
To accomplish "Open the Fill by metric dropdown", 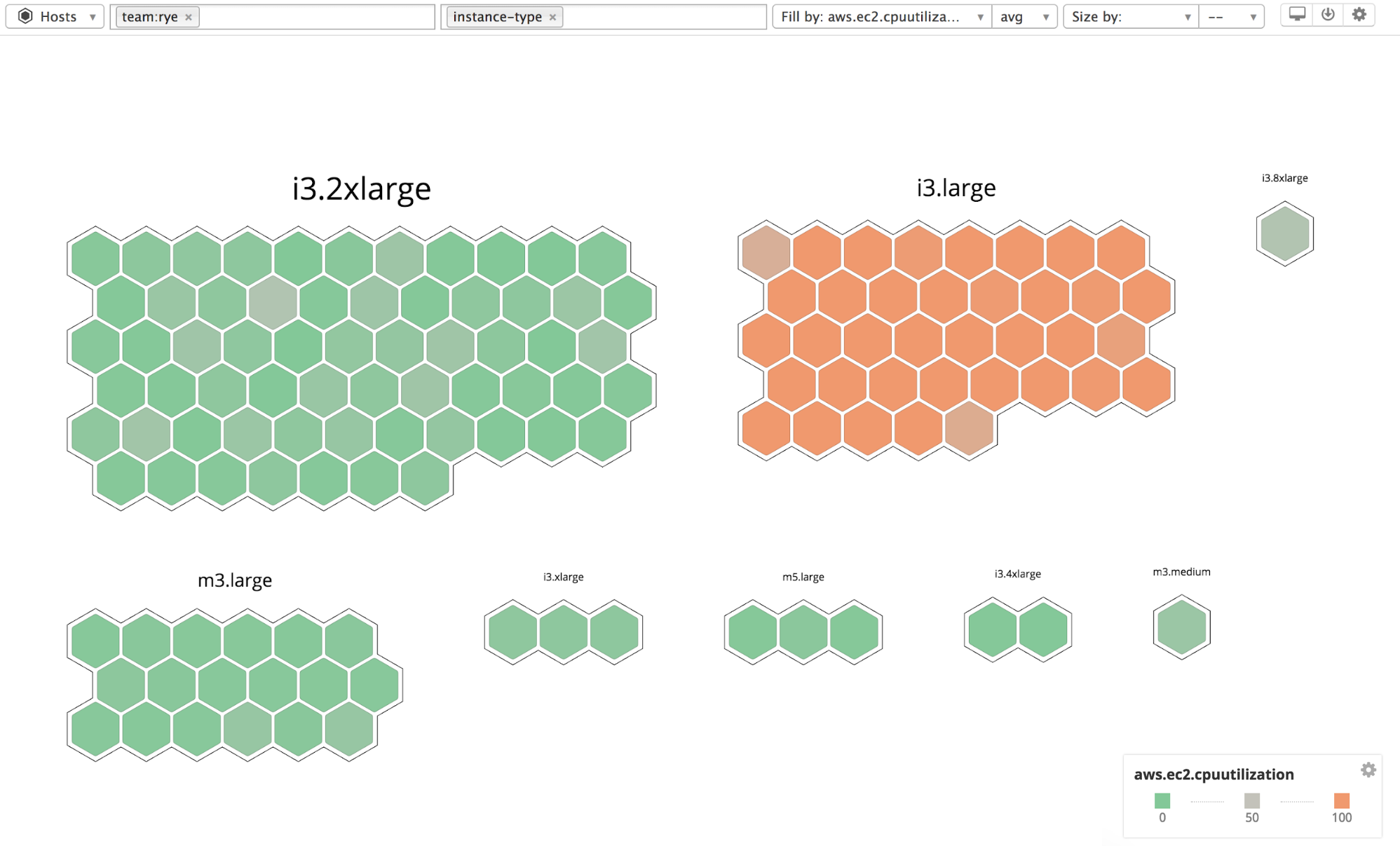I will pos(980,16).
